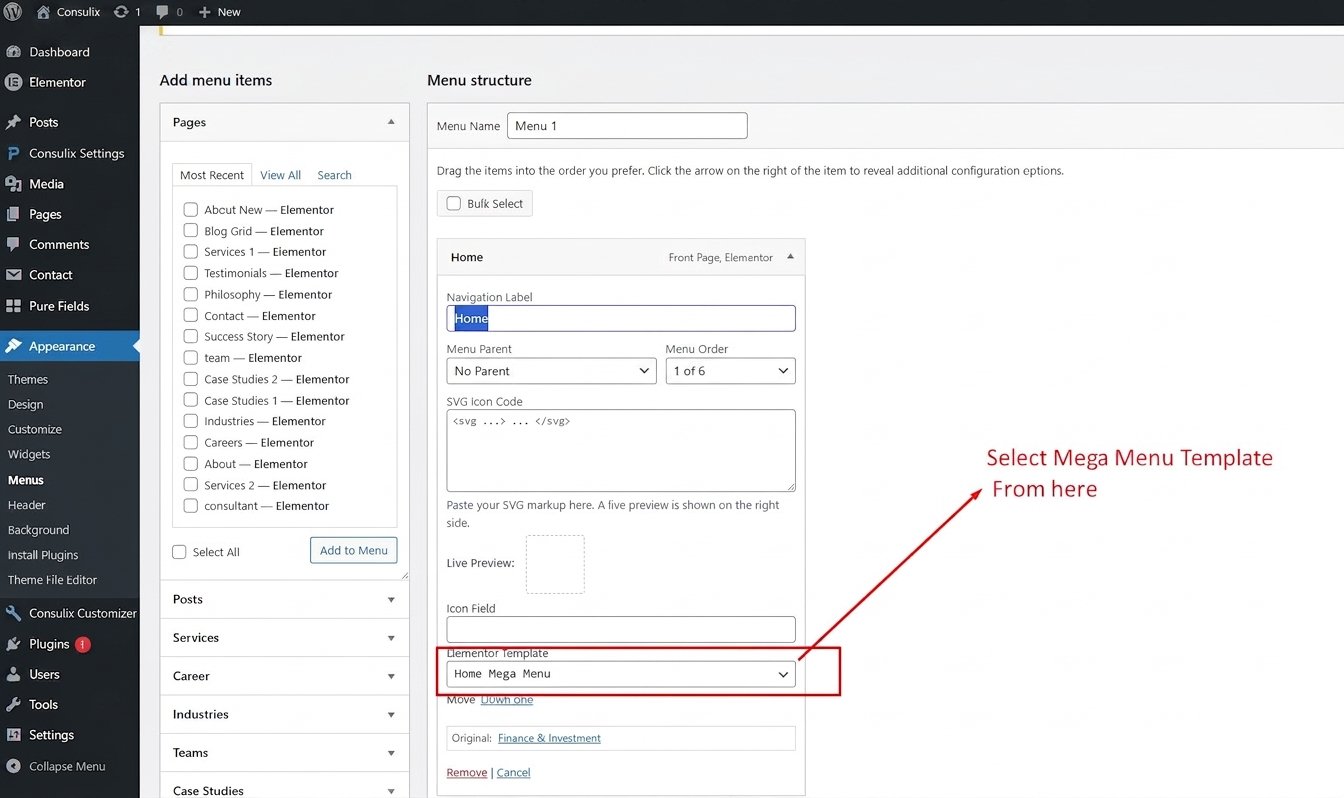1344x798 pixels.
Task: Enable the Select All checkbox
Action: 180,552
